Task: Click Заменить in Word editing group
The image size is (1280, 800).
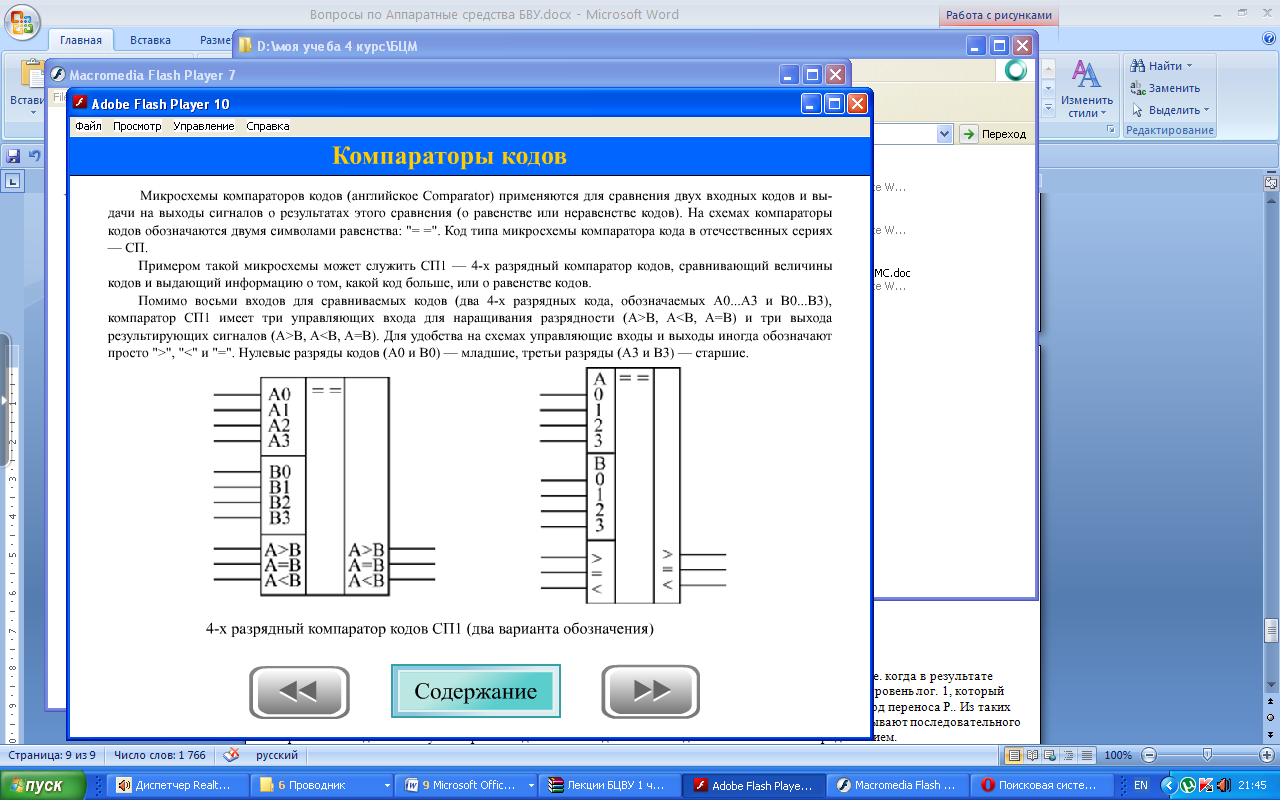Action: [1165, 88]
